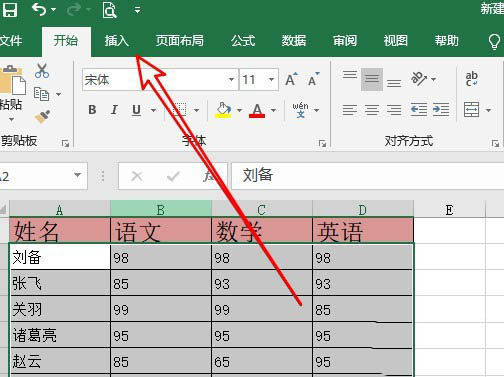Click the Copy icon
This screenshot has width=504, height=377.
click(x=41, y=94)
